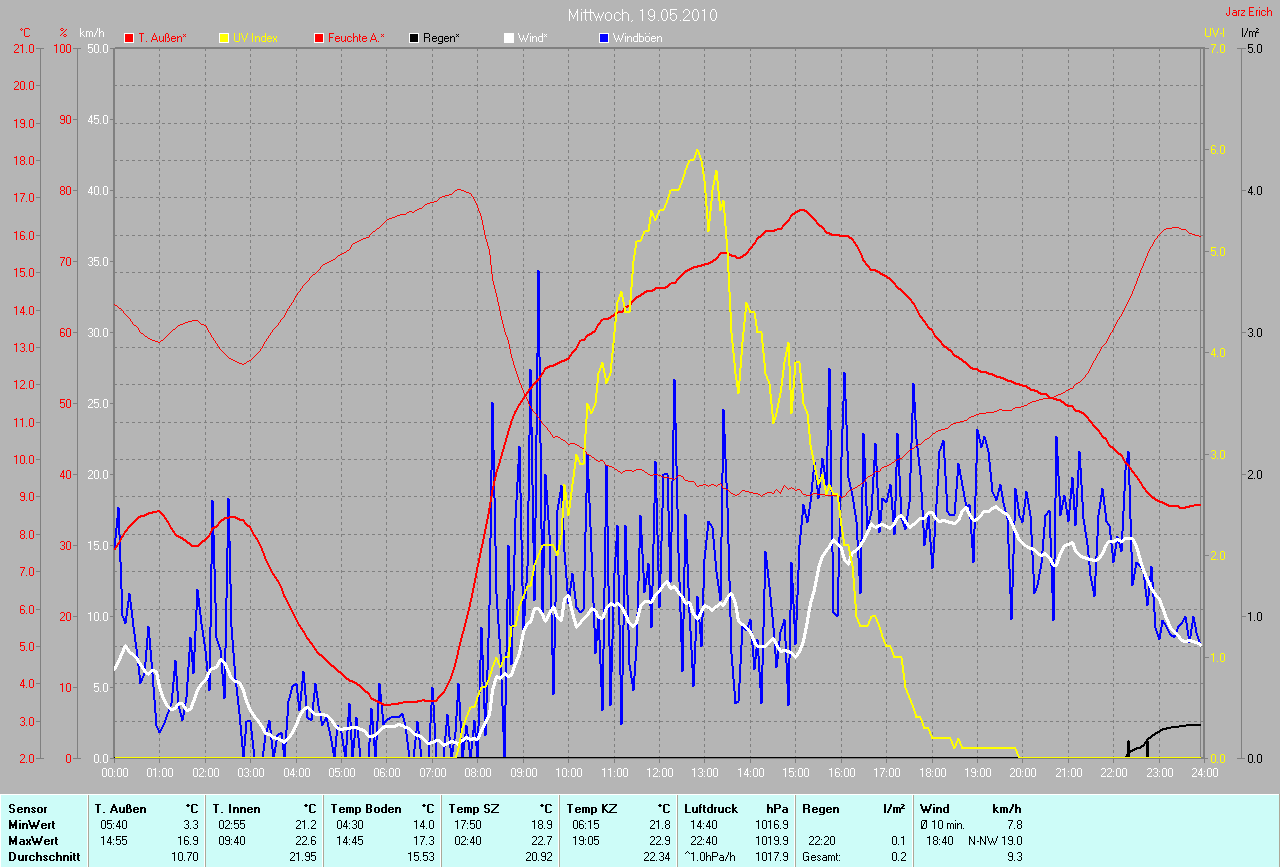Click the '06:00' time axis label
The width and height of the screenshot is (1280, 867).
pos(387,772)
